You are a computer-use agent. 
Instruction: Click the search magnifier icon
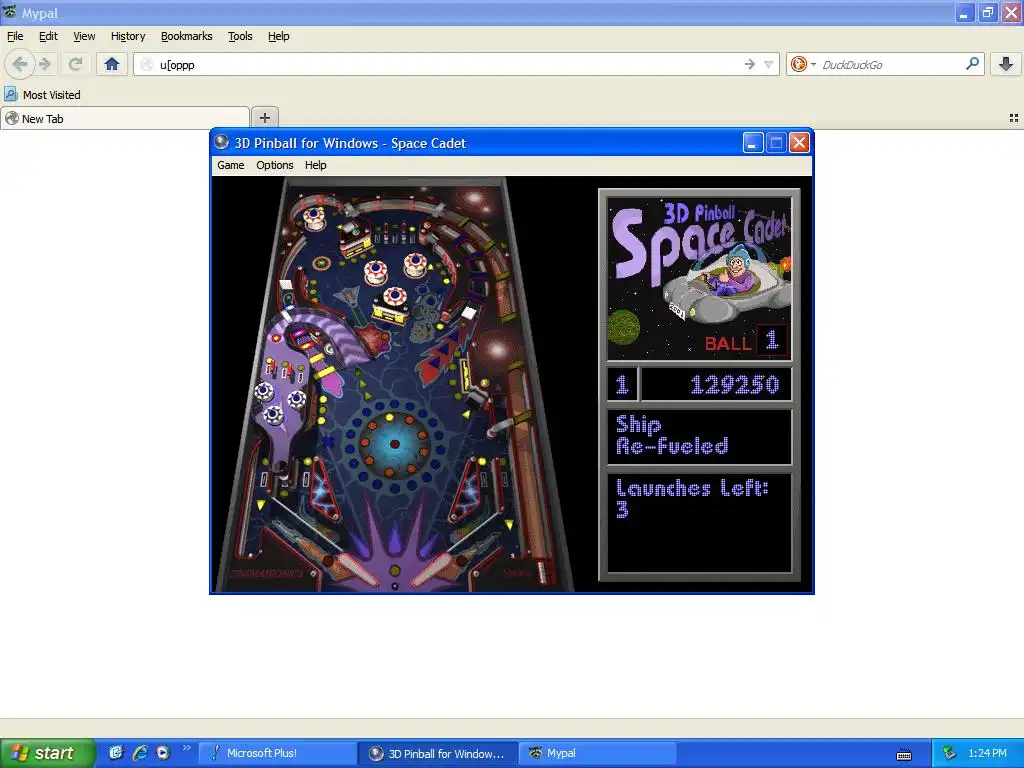click(x=972, y=63)
